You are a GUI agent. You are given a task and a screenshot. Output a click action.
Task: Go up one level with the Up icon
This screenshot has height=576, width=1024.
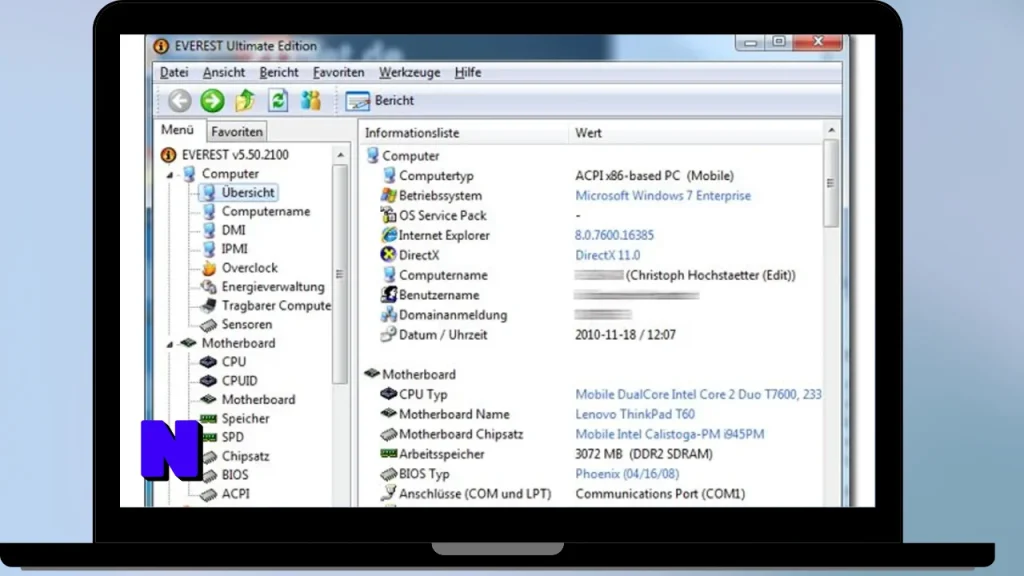[245, 101]
